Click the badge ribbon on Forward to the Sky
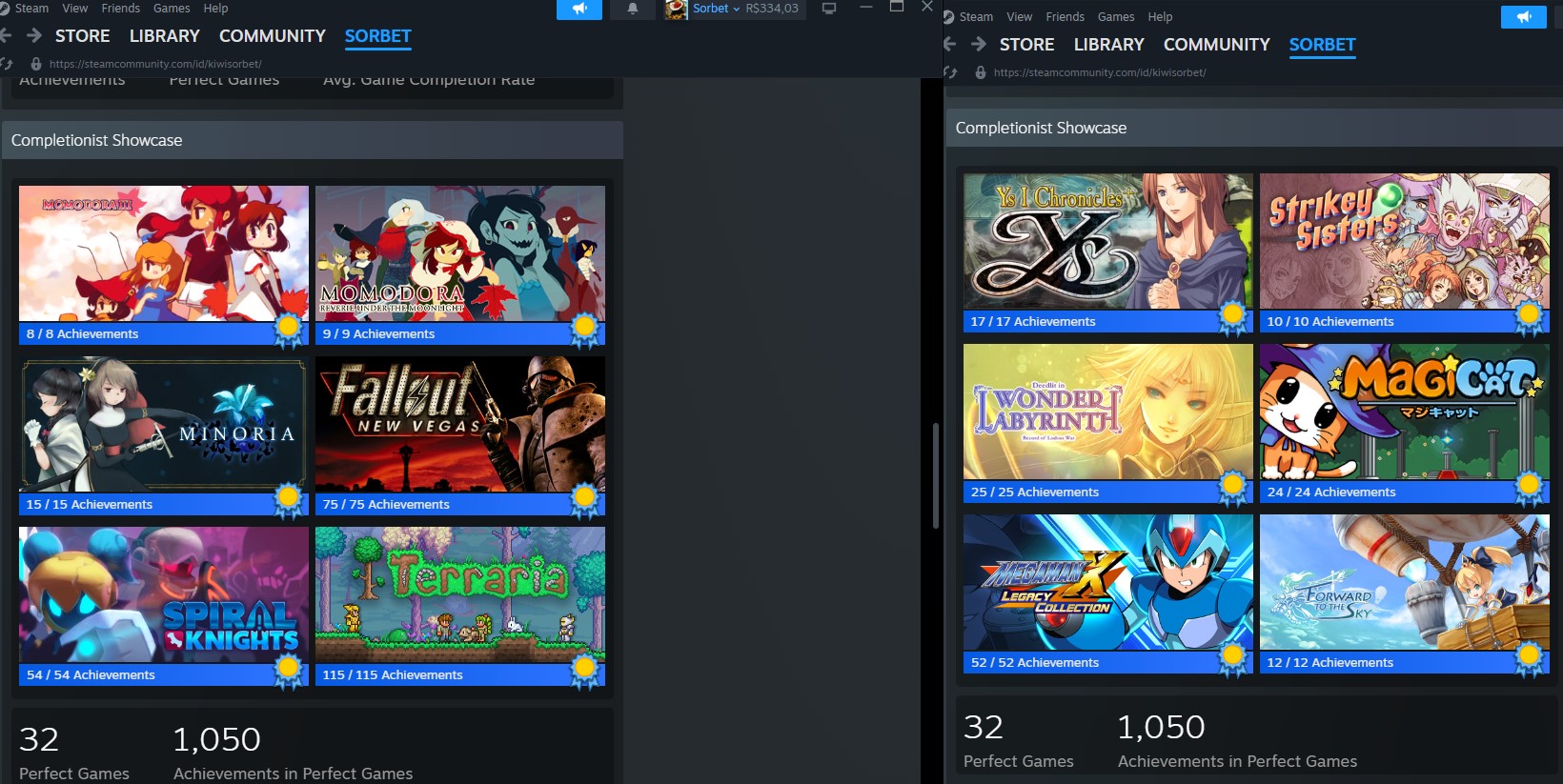Screen dimensions: 1563x784 pyautogui.click(x=1529, y=659)
